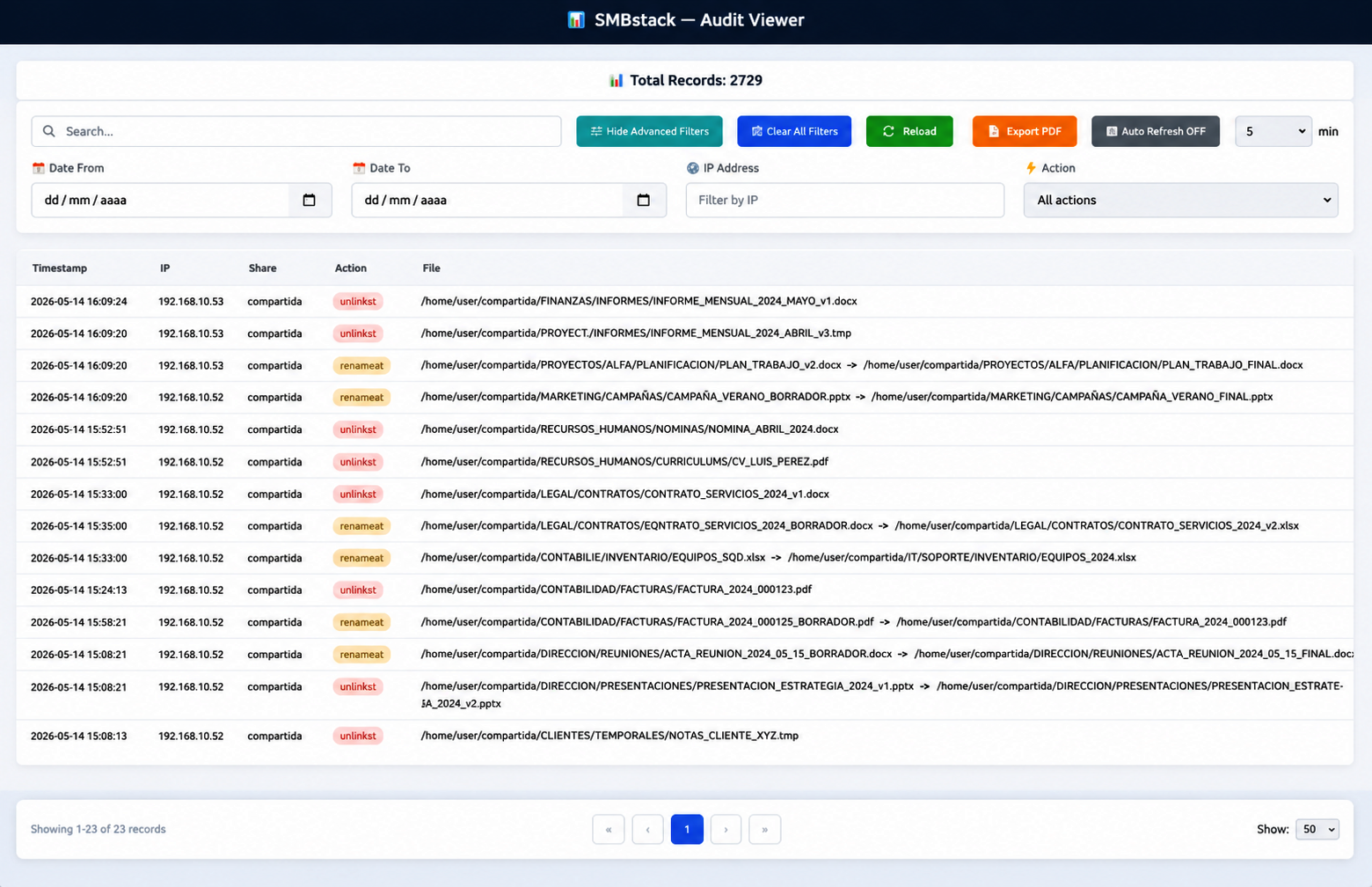Export the audit log to PDF
Viewport: 1372px width, 887px height.
[1025, 131]
